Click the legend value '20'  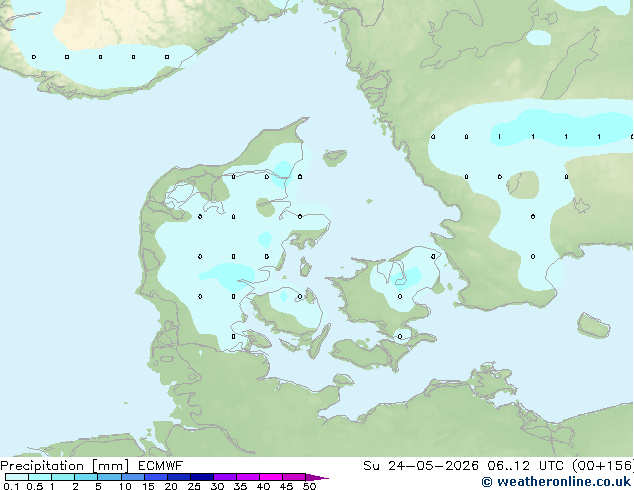point(171,486)
